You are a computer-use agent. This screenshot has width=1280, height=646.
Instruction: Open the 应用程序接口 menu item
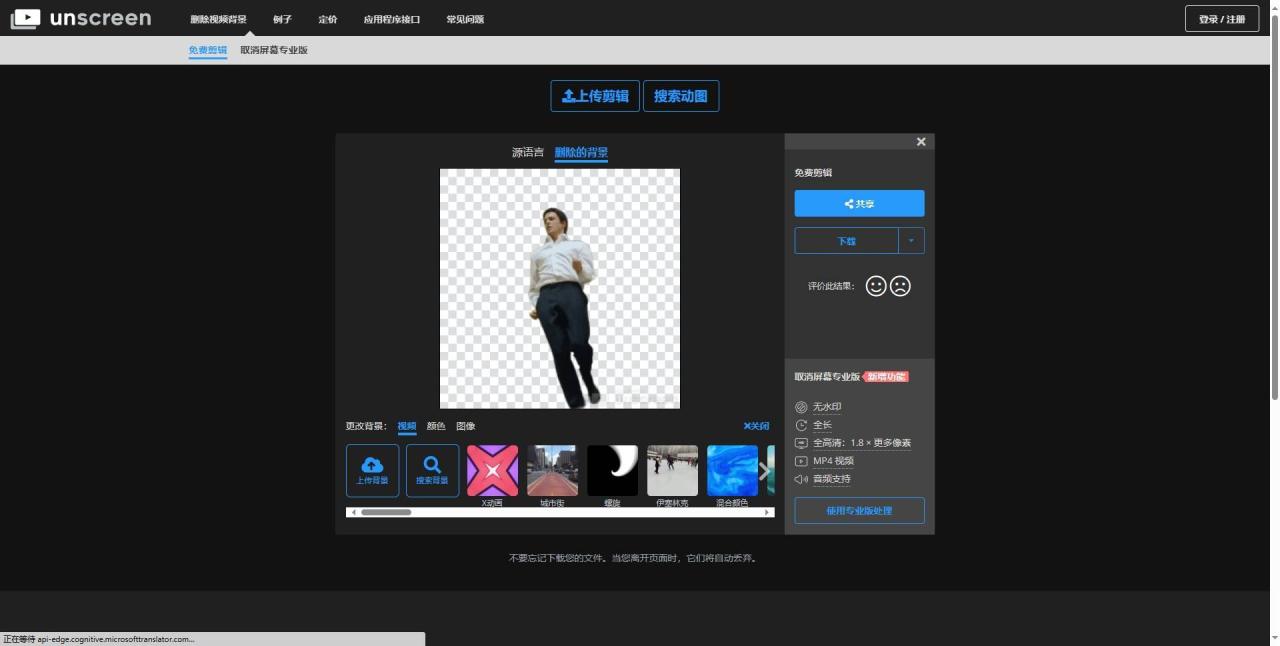pyautogui.click(x=392, y=19)
